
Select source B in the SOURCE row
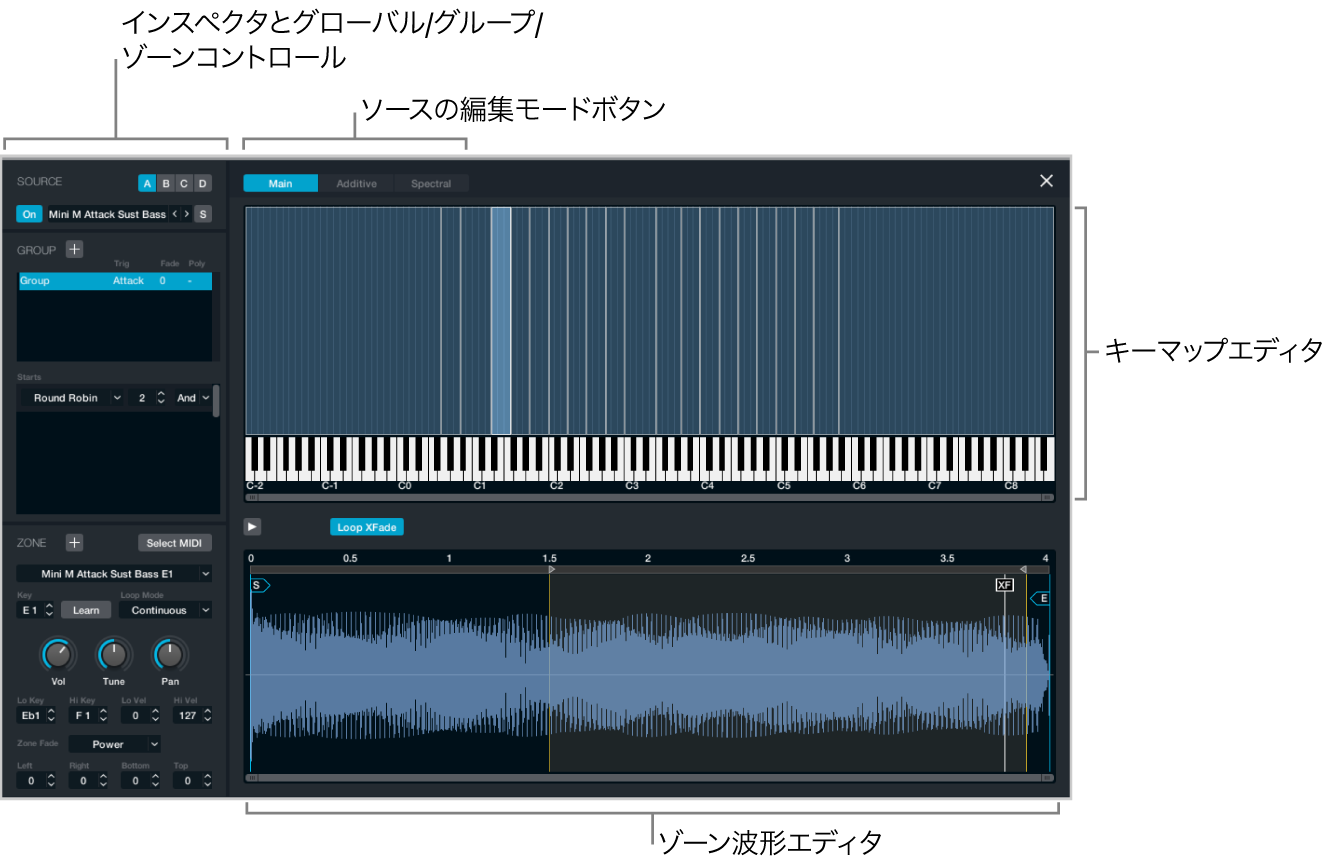pos(164,182)
